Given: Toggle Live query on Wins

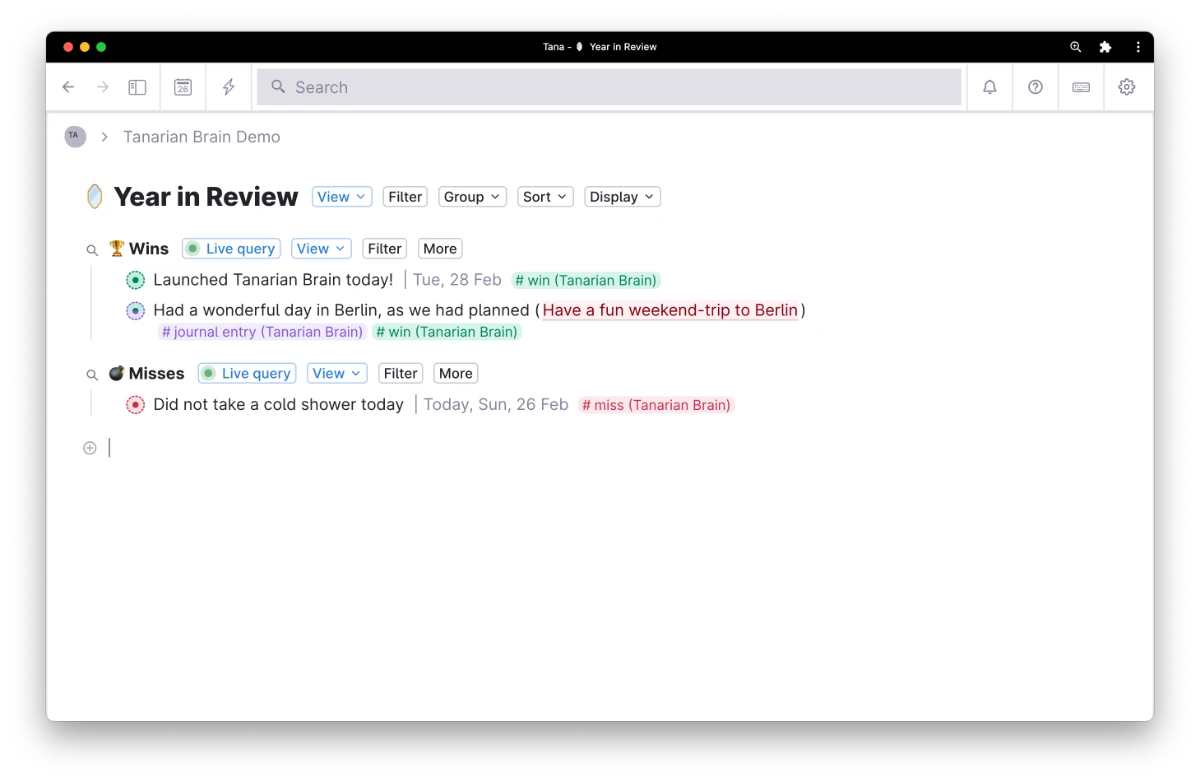Looking at the screenshot, I should [231, 249].
